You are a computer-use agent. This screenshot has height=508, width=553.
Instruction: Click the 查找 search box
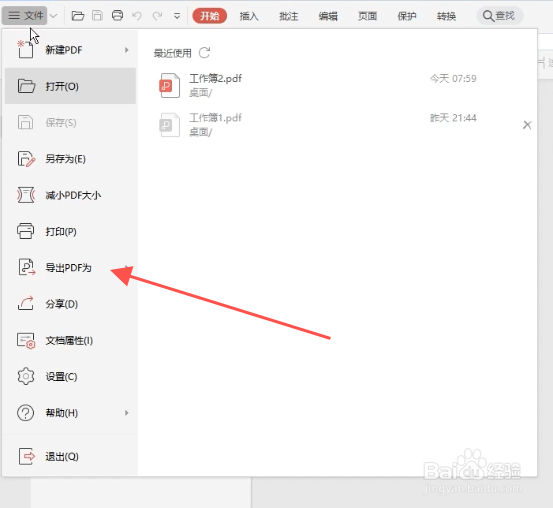500,16
